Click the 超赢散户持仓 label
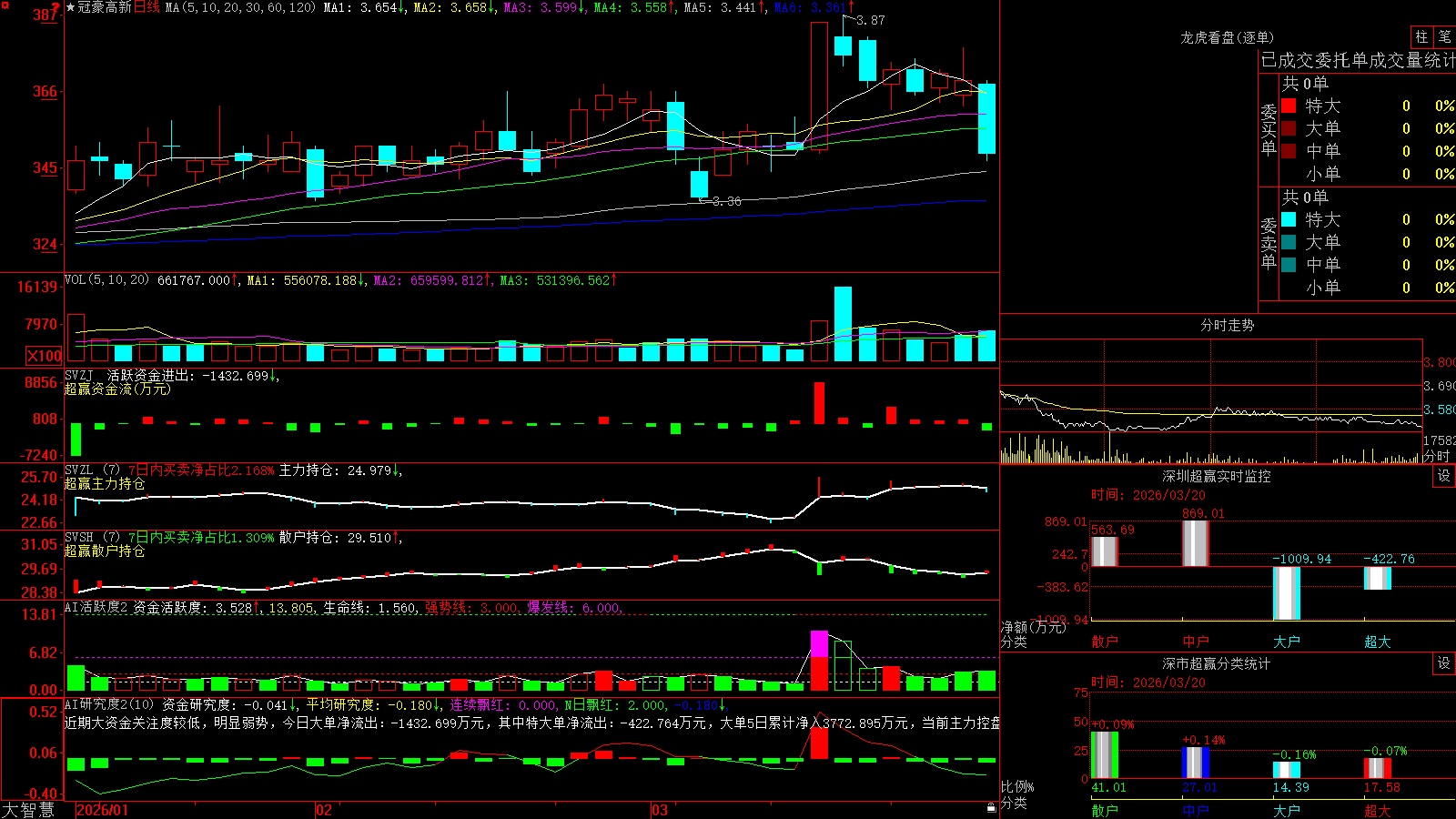The image size is (1456, 819). pyautogui.click(x=105, y=551)
